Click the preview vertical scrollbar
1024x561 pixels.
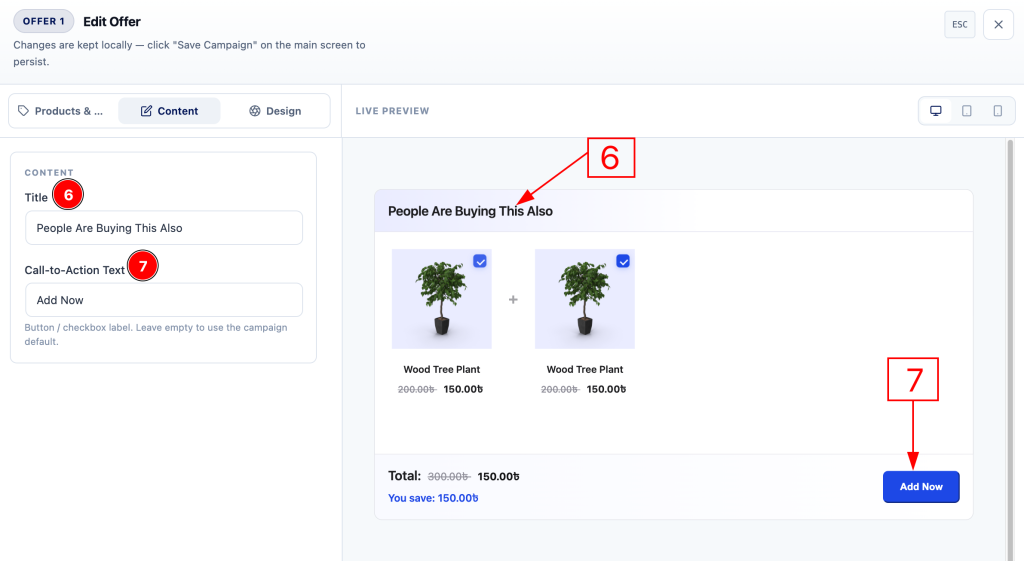1010,349
